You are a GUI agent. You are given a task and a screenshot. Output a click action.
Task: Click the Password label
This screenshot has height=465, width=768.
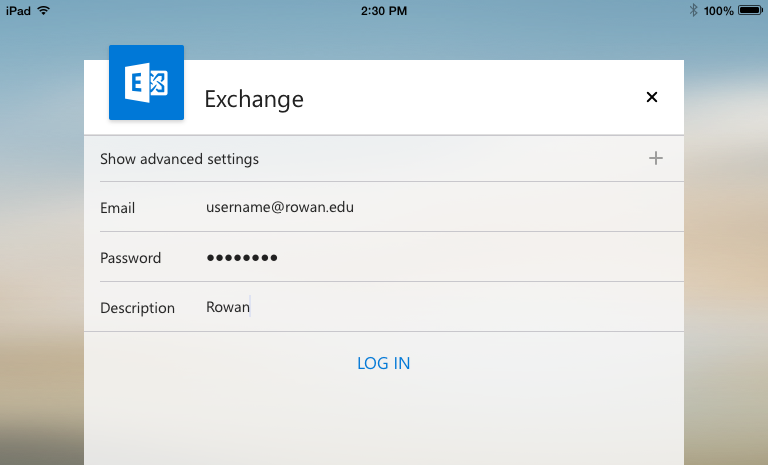130,258
